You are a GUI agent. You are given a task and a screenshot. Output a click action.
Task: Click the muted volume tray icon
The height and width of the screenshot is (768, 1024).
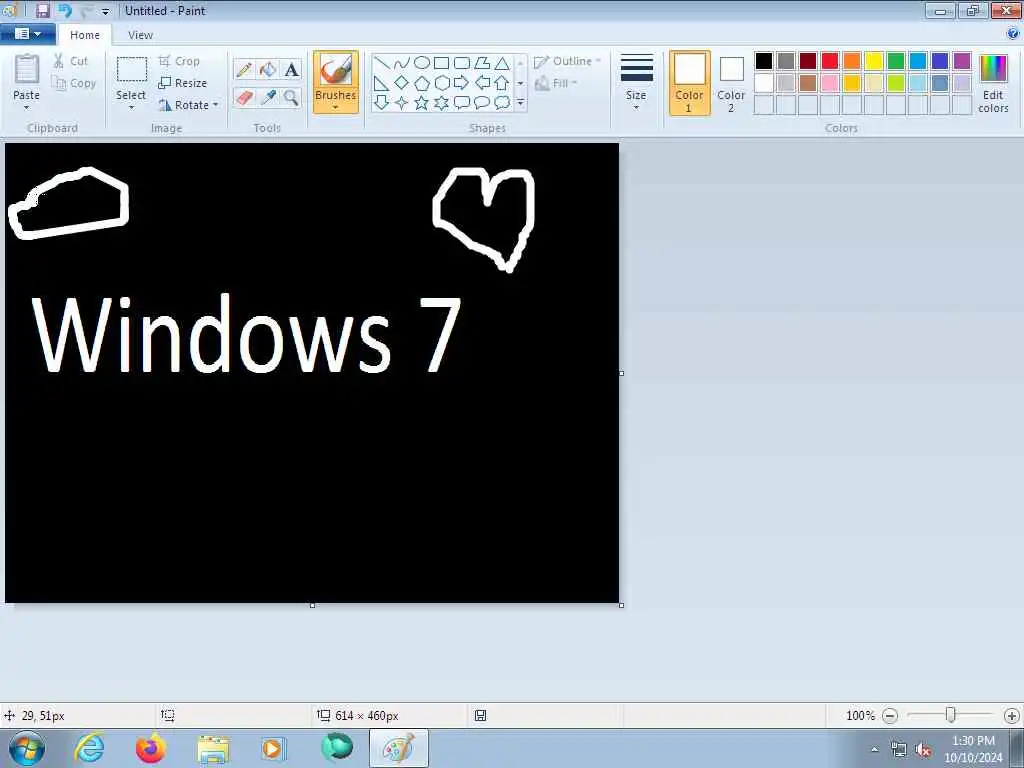point(923,750)
